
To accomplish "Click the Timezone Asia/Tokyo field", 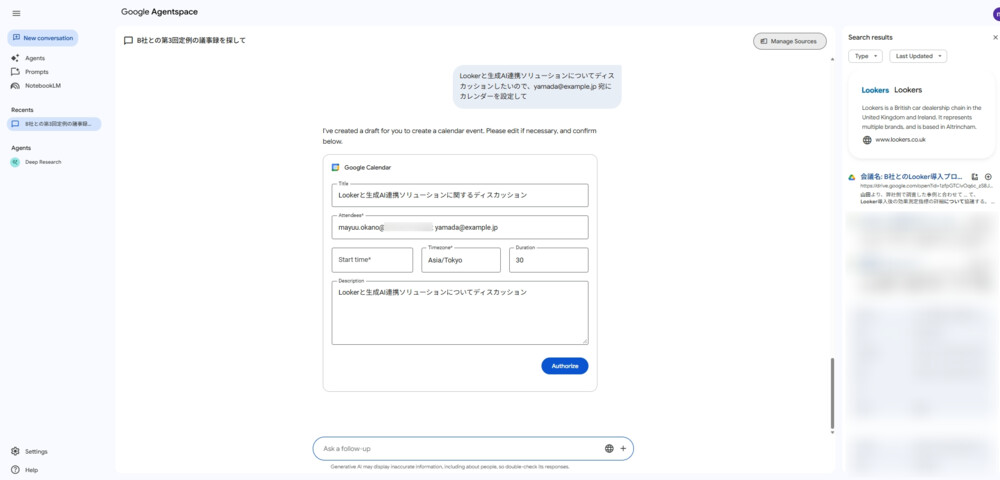I will (460, 260).
